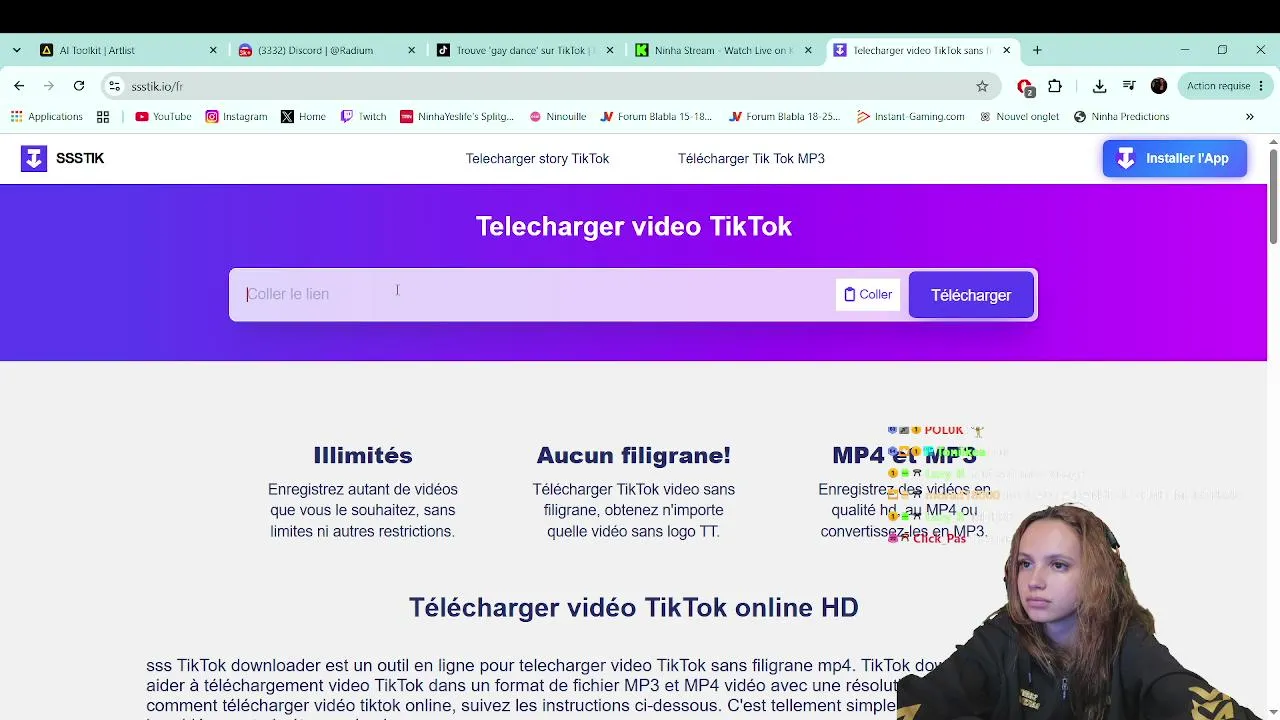The width and height of the screenshot is (1280, 720).
Task: Click the Telecharger video TikTok heading
Action: [x=634, y=226]
